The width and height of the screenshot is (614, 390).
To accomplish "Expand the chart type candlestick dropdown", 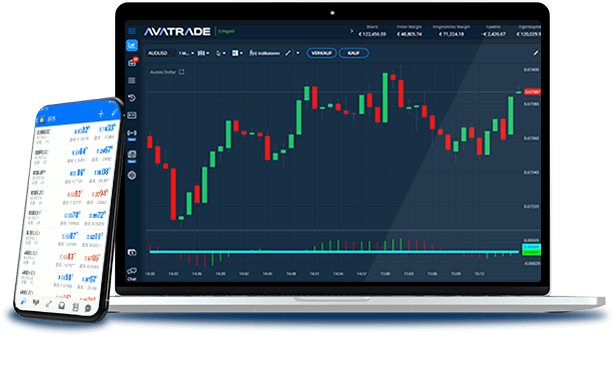I will pos(203,53).
